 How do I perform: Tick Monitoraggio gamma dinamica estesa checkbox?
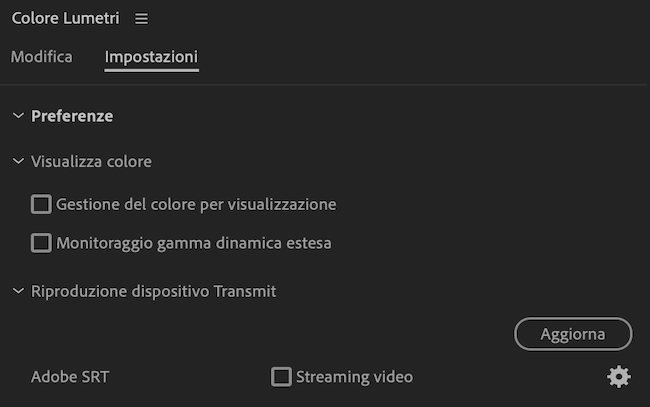(x=41, y=243)
